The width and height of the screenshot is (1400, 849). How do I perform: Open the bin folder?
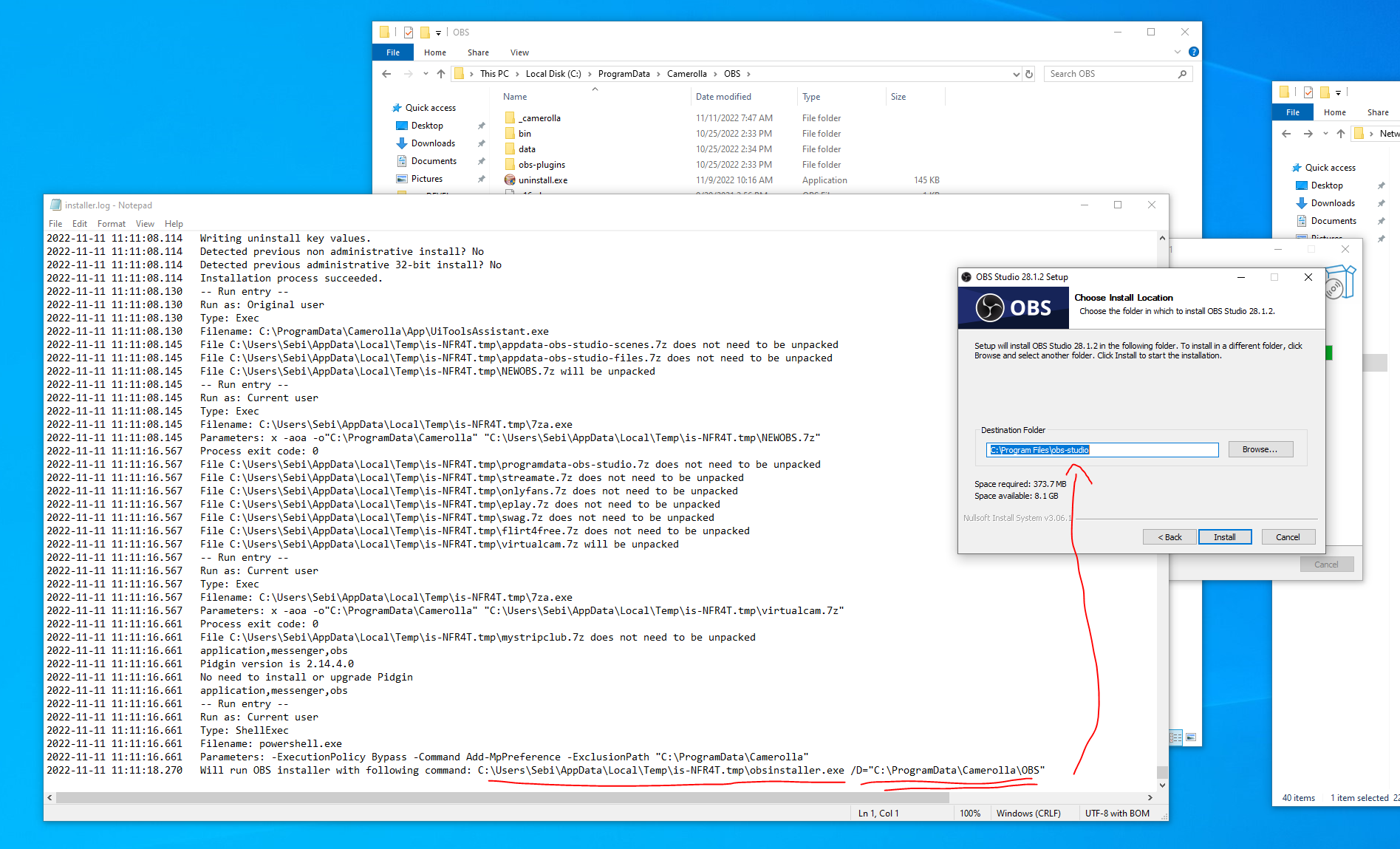pos(524,133)
